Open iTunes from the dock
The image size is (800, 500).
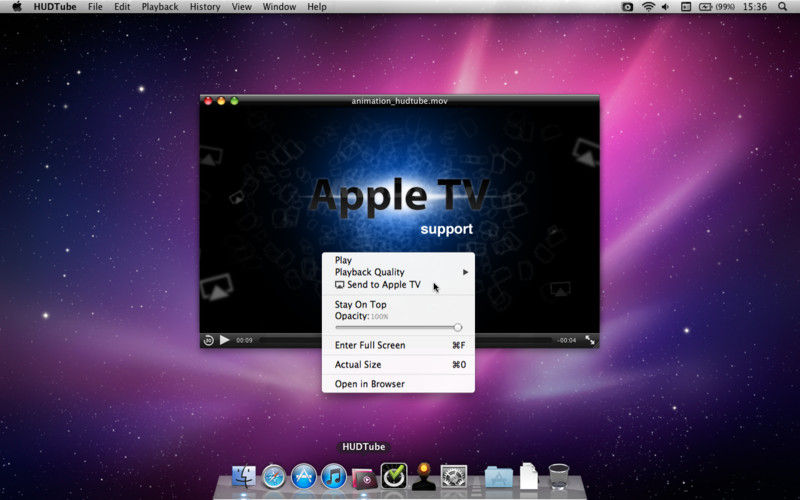[x=334, y=477]
